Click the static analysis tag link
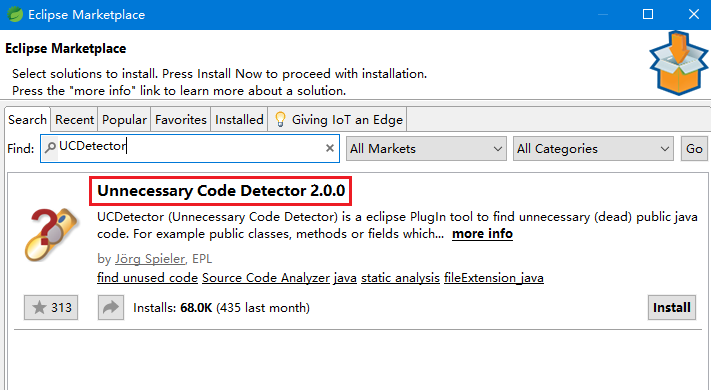The height and width of the screenshot is (390, 711). [400, 278]
